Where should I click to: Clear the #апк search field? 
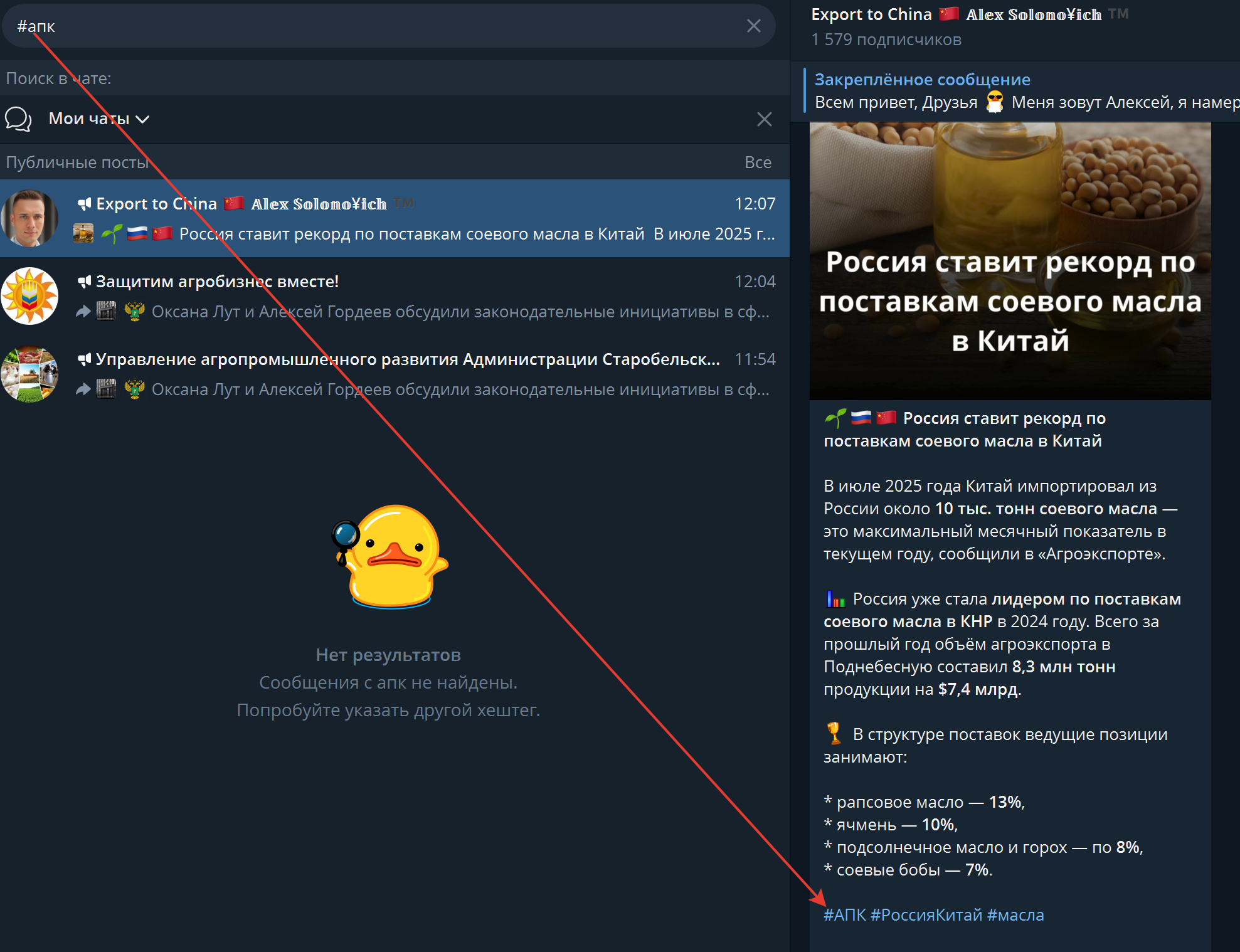coord(753,26)
